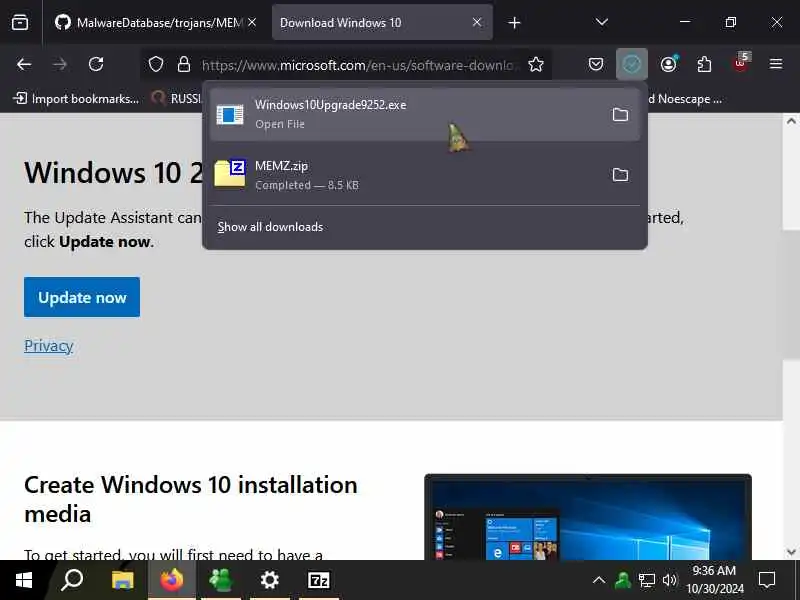
Task: Click green person tray icon
Action: click(x=623, y=580)
